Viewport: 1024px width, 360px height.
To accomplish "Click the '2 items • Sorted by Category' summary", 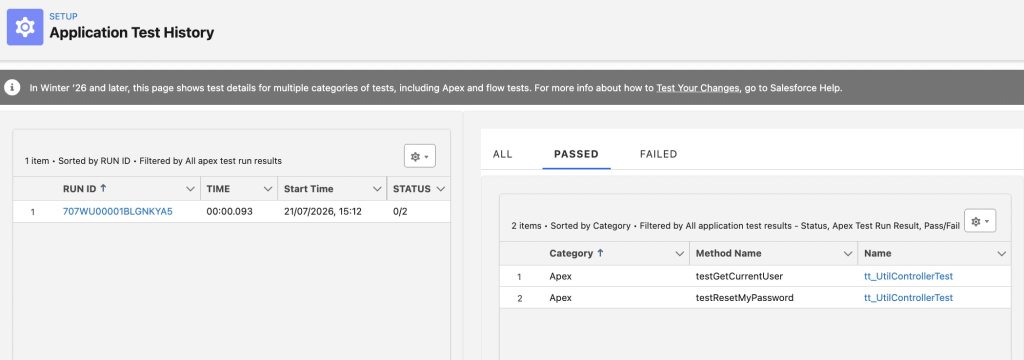I will (735, 226).
